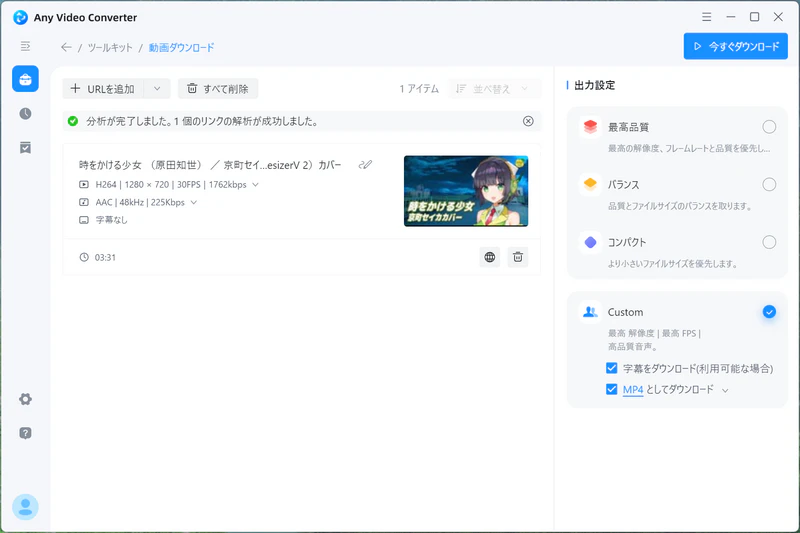Open the hamburger menu in title bar
This screenshot has height=533, width=800.
707,17
